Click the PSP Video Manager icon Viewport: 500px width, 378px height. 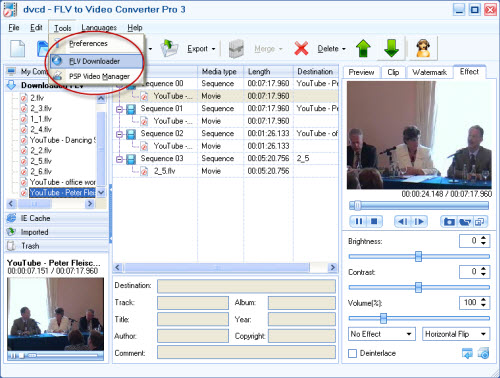tap(57, 76)
